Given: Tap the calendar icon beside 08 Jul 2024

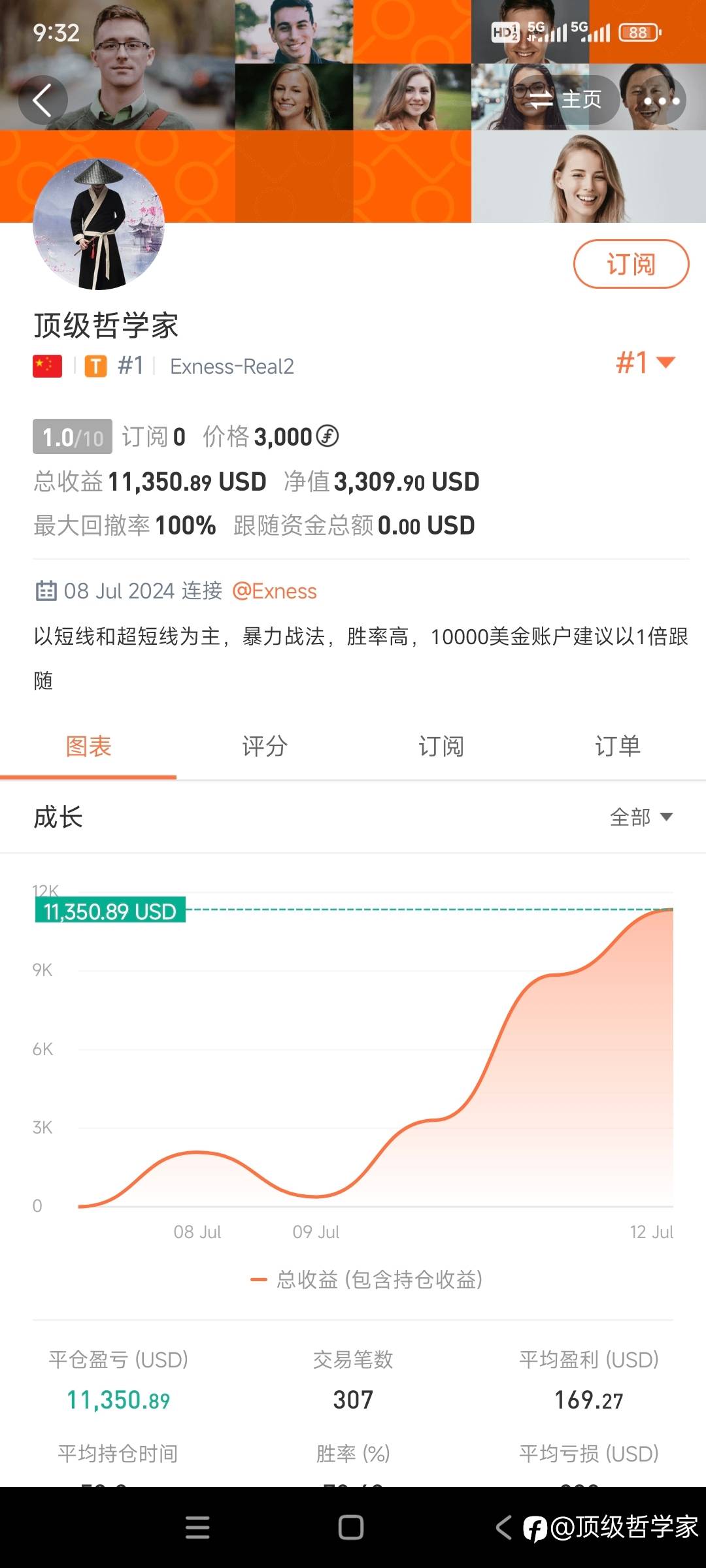Looking at the screenshot, I should (46, 591).
